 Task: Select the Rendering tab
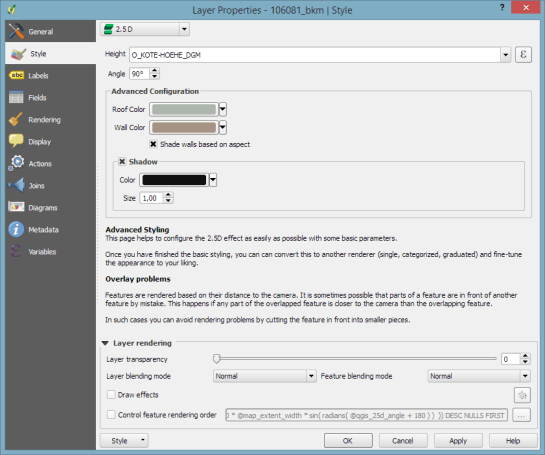[50, 119]
